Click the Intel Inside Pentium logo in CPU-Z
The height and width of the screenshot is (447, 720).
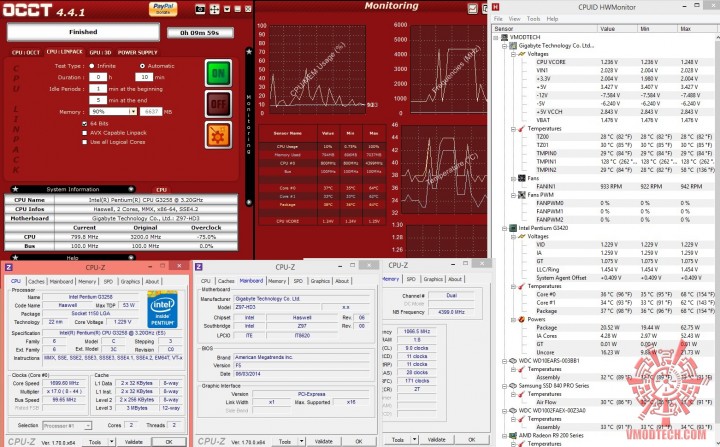coord(163,309)
